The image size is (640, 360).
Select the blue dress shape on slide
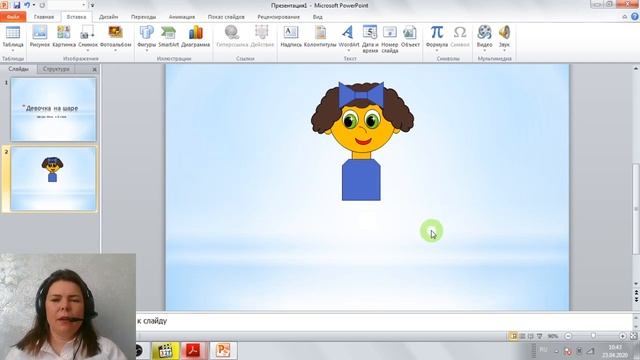(361, 180)
